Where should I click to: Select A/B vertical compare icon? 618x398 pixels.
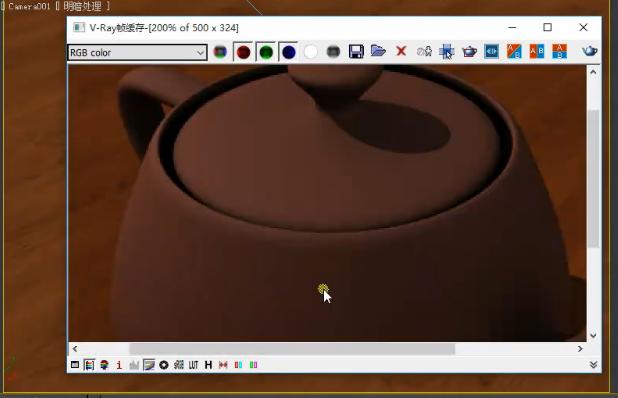coord(559,52)
